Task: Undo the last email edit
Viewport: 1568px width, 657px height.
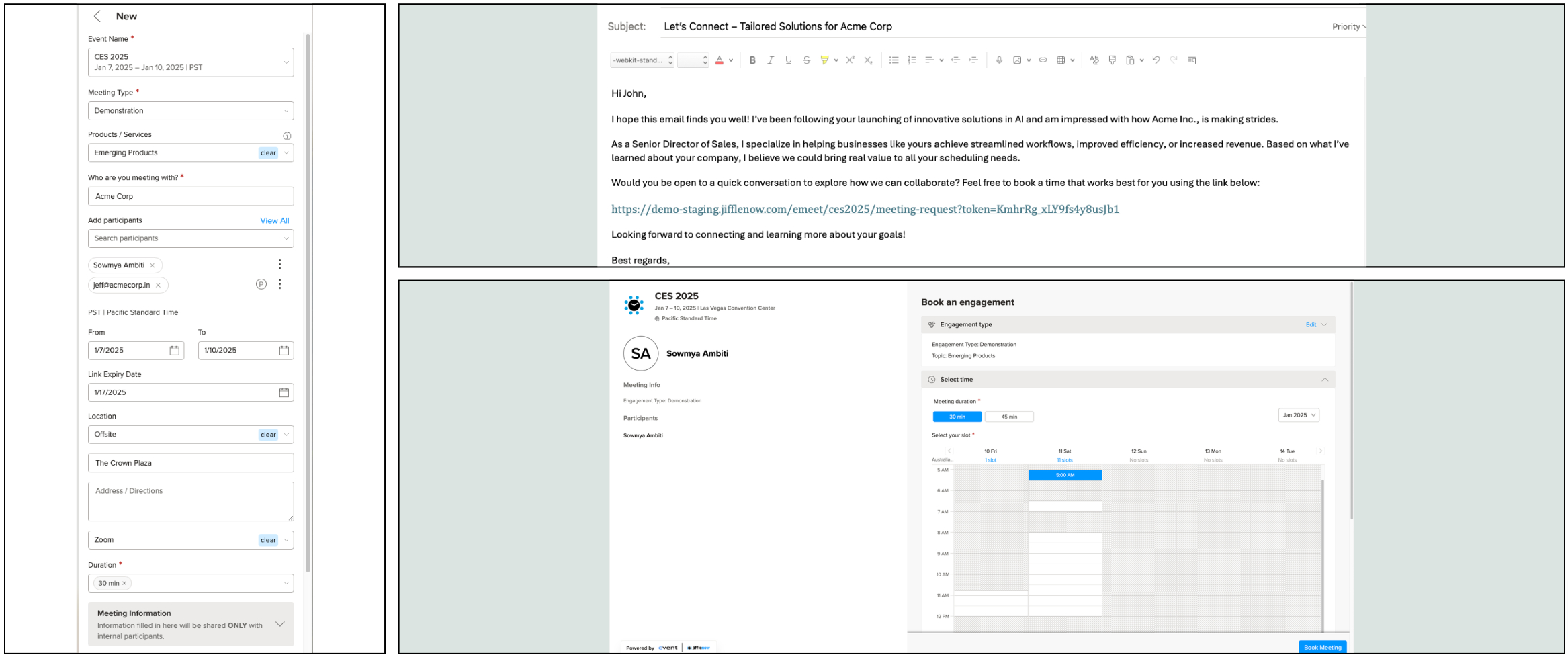Action: pos(1156,60)
